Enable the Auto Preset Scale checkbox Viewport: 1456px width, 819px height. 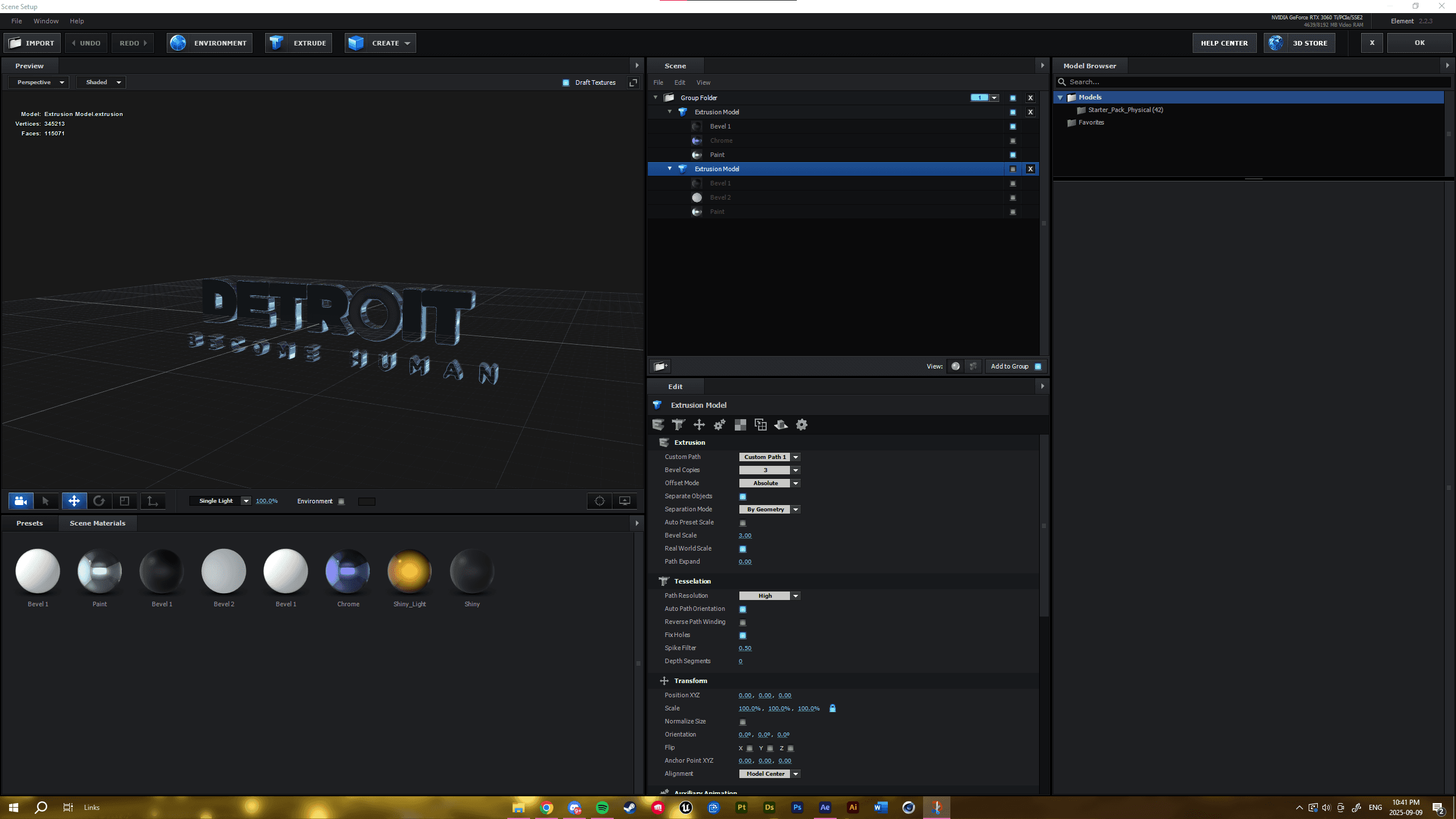pyautogui.click(x=743, y=523)
